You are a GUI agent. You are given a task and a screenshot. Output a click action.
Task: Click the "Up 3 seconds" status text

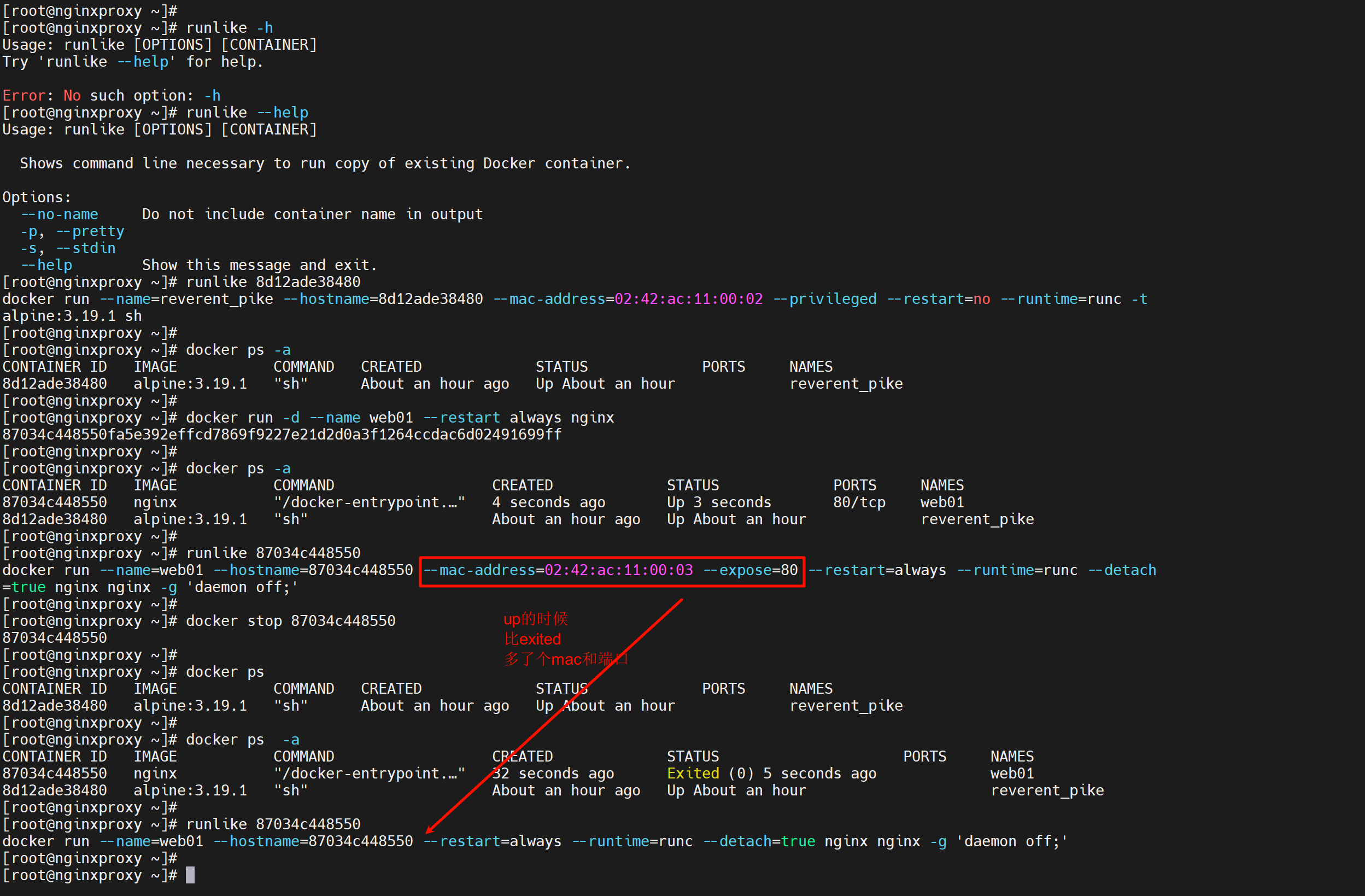[x=719, y=502]
